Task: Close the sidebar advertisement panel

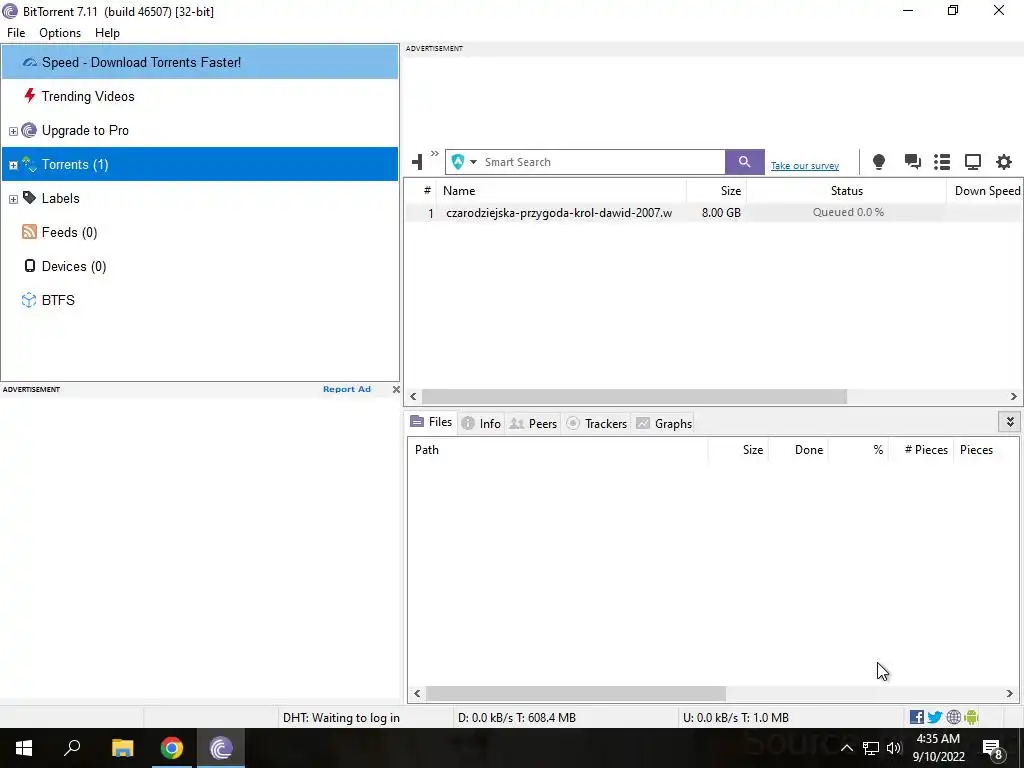Action: point(396,389)
